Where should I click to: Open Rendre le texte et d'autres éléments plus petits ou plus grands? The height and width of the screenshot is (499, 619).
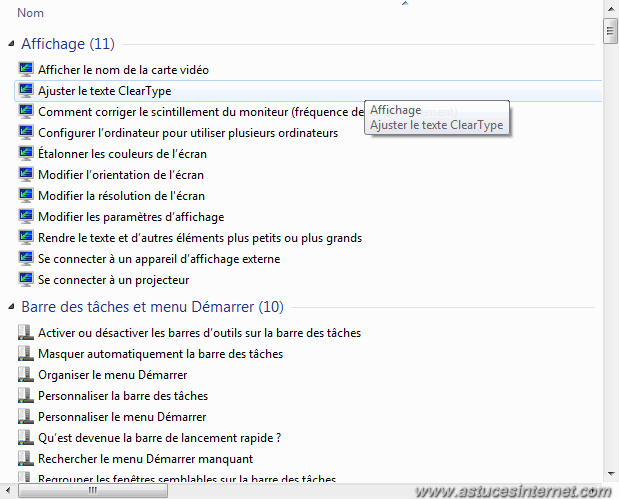point(200,238)
